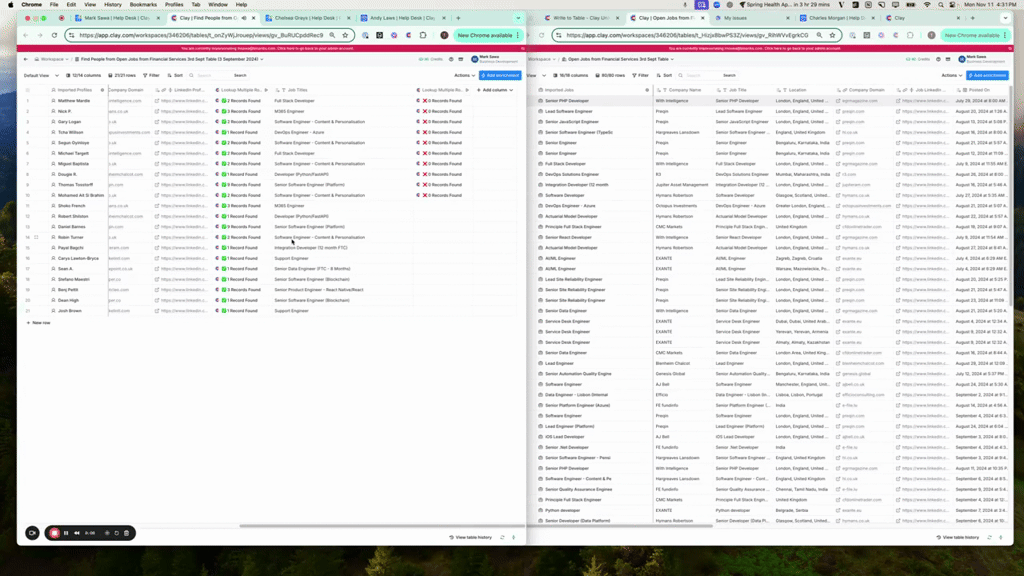This screenshot has width=1024, height=576.
Task: Open Filter in the left Clay table
Action: pyautogui.click(x=152, y=75)
